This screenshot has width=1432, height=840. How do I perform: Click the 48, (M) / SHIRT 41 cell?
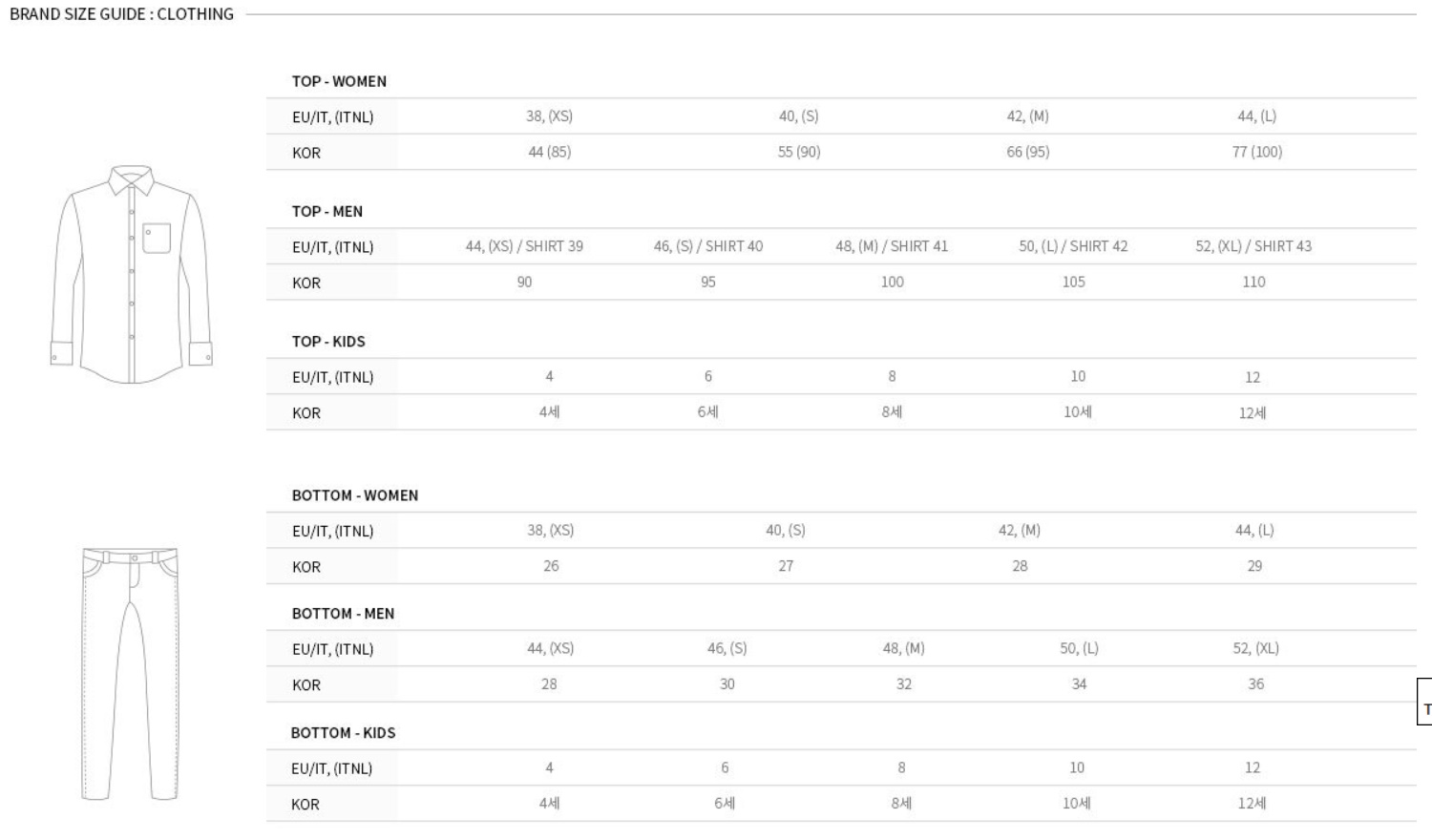tap(892, 246)
